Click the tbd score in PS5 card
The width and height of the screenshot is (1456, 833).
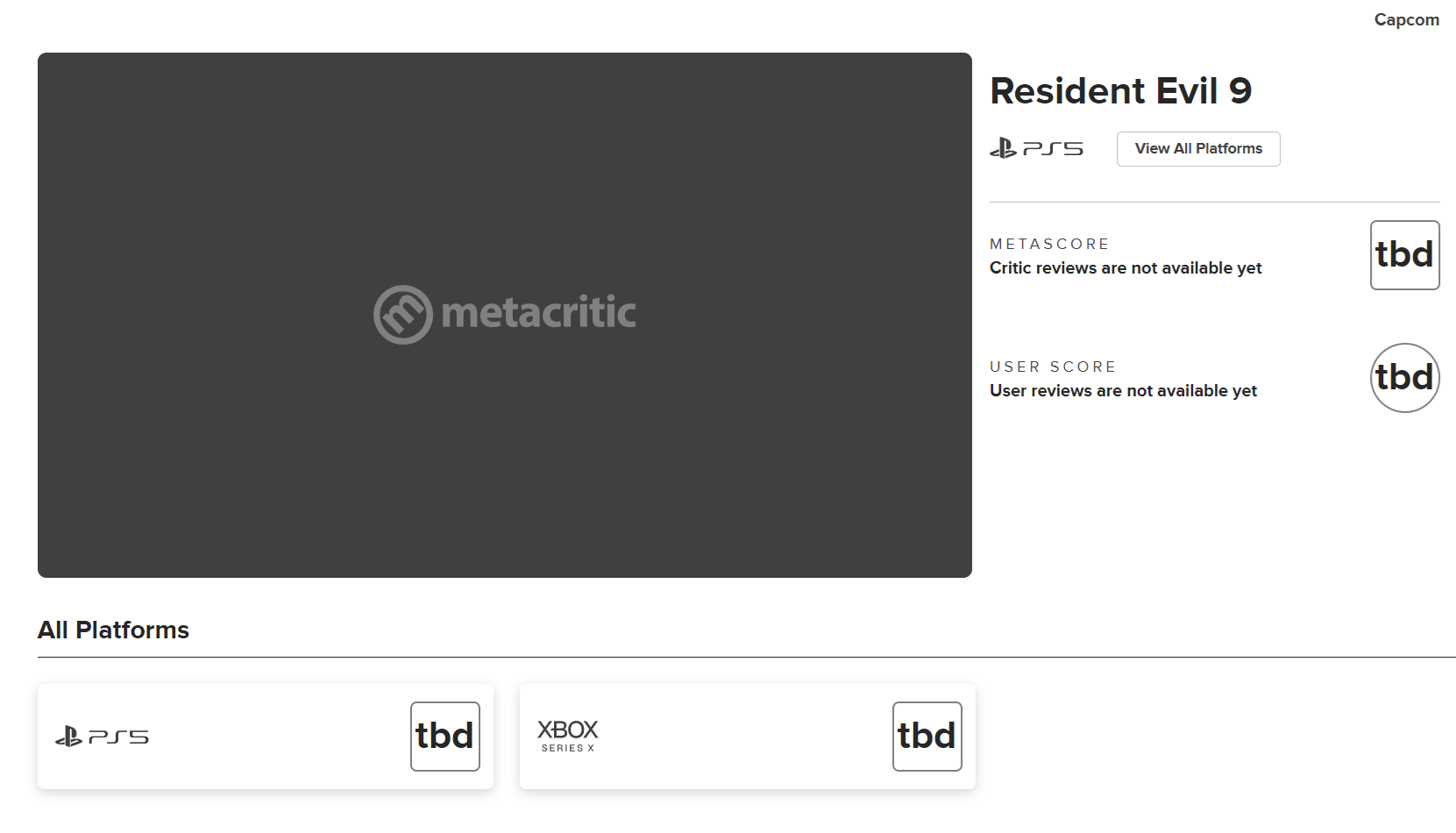pyautogui.click(x=445, y=737)
